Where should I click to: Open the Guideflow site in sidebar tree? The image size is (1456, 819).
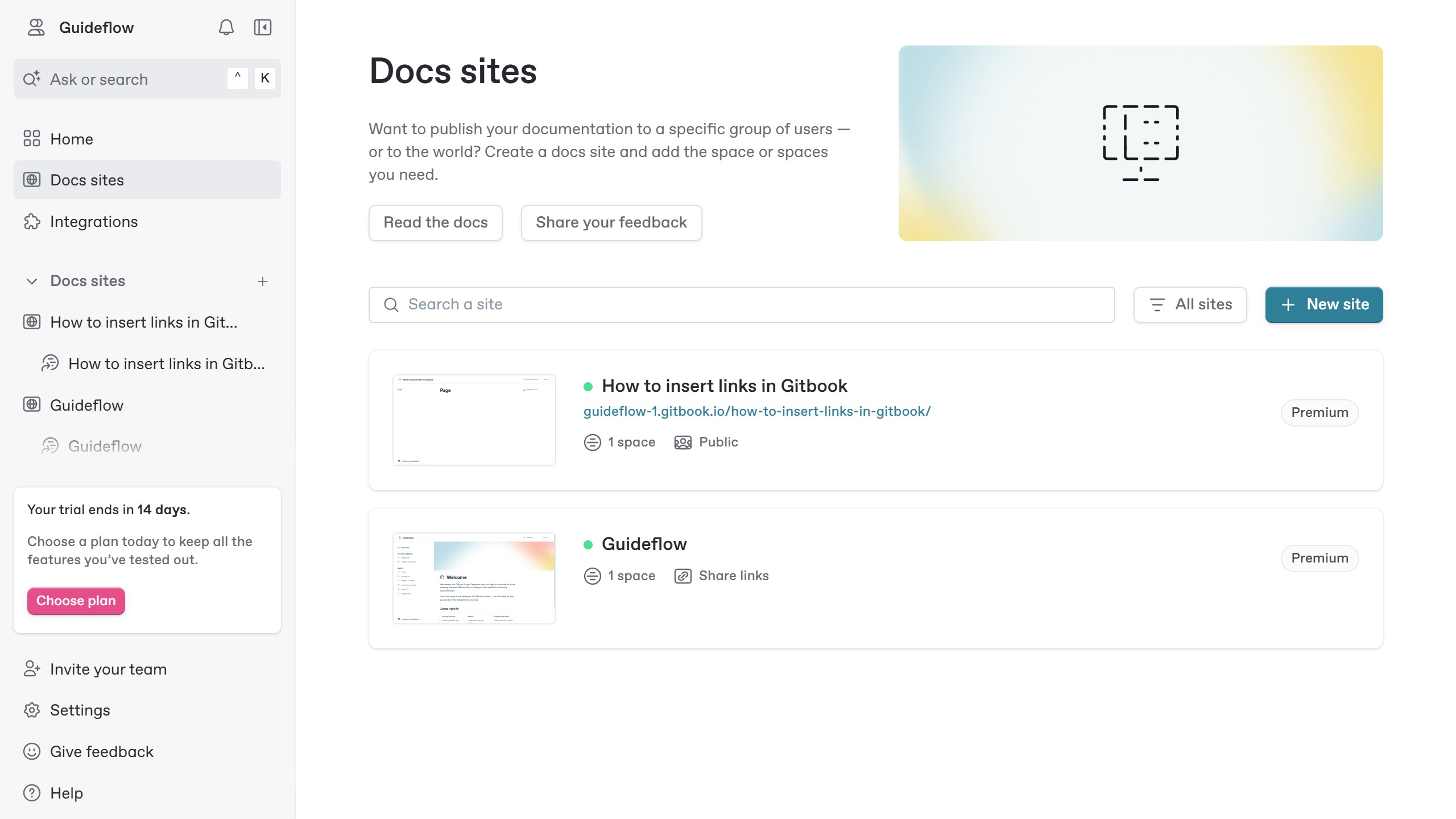coord(147,405)
